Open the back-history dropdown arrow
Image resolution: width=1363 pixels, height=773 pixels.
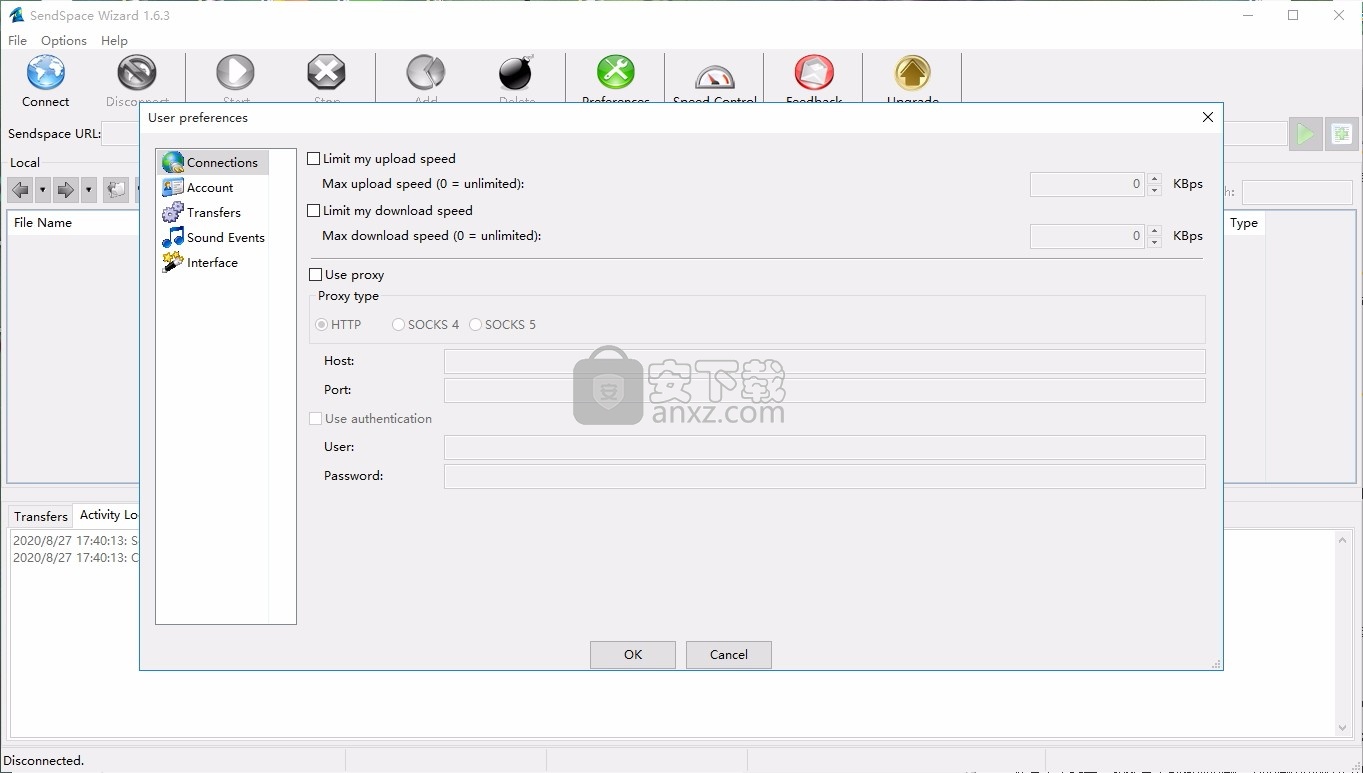[42, 189]
